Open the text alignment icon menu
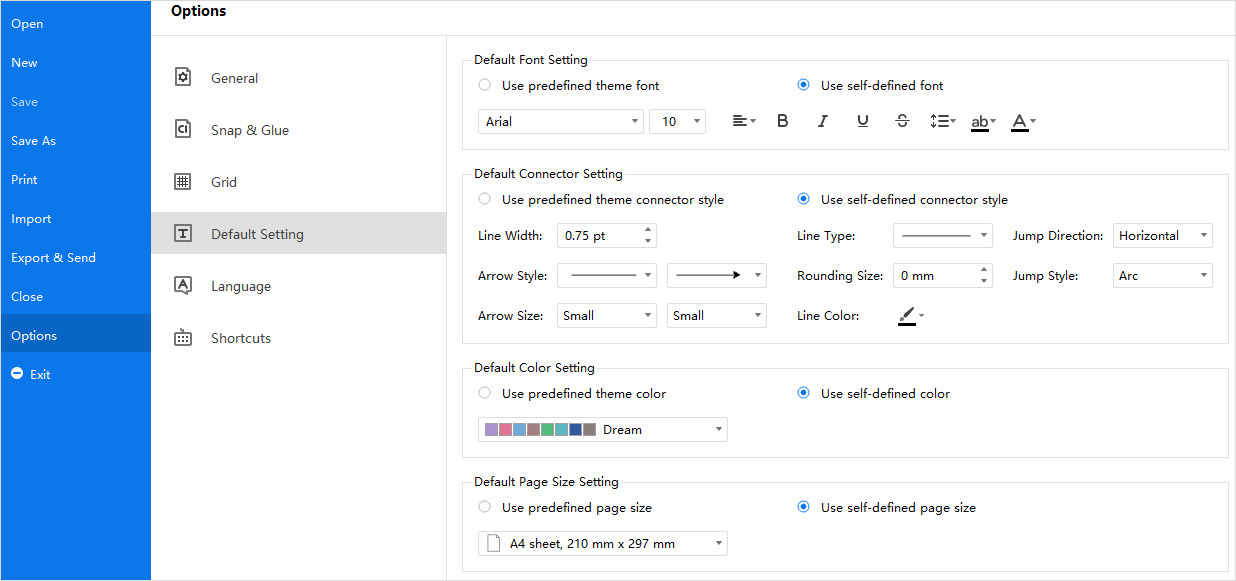 (743, 121)
